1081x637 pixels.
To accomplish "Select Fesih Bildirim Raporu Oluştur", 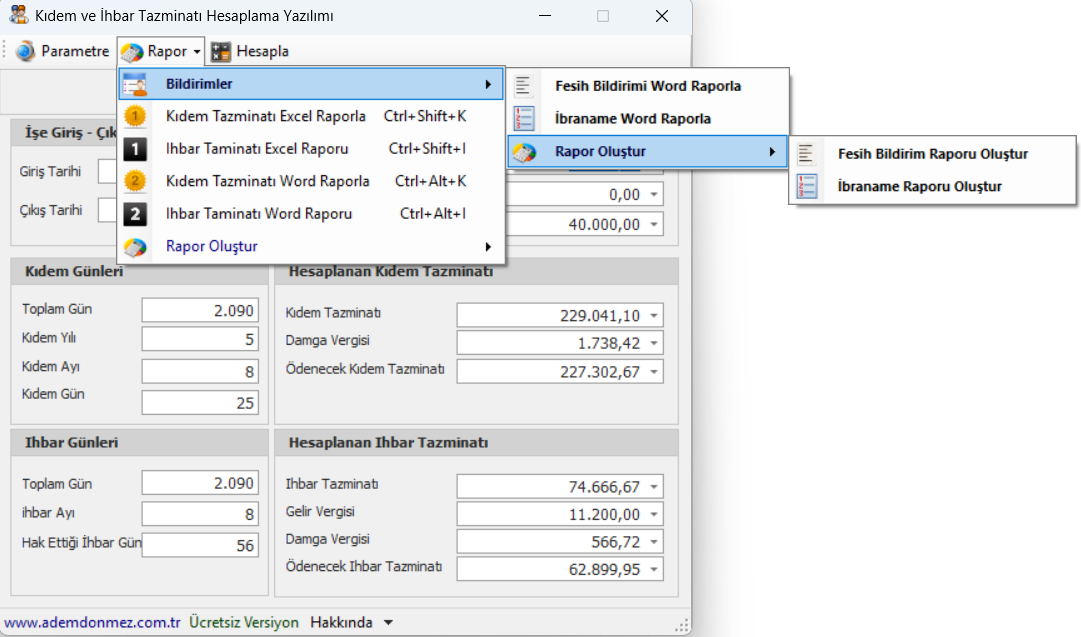I will click(x=932, y=154).
